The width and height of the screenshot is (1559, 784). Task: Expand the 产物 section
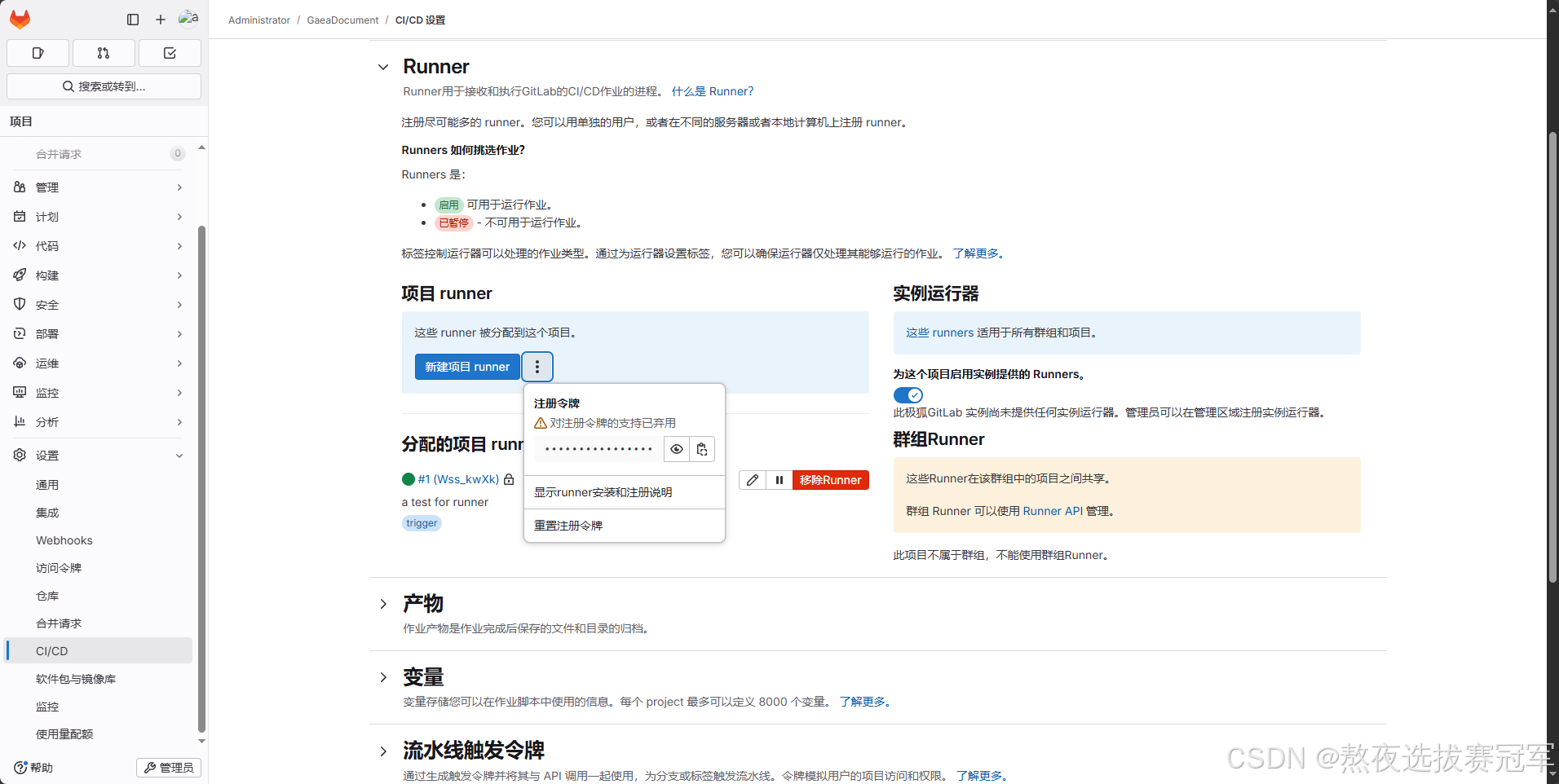pyautogui.click(x=383, y=604)
